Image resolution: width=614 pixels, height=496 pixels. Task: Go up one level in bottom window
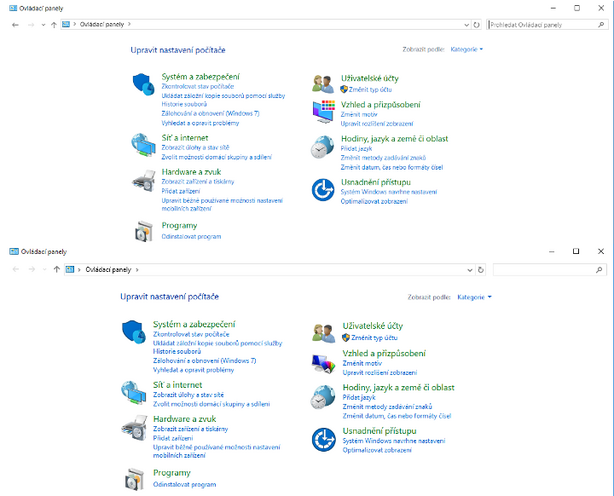coord(57,269)
